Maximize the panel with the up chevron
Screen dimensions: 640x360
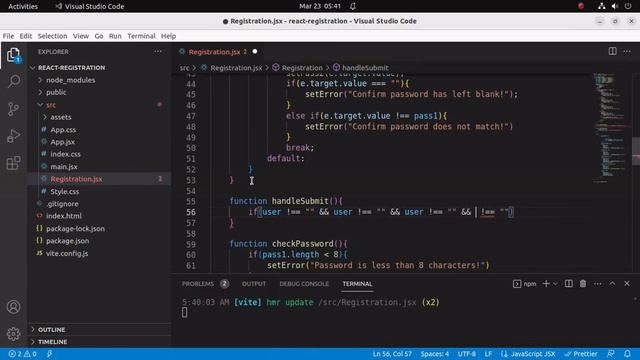612,283
